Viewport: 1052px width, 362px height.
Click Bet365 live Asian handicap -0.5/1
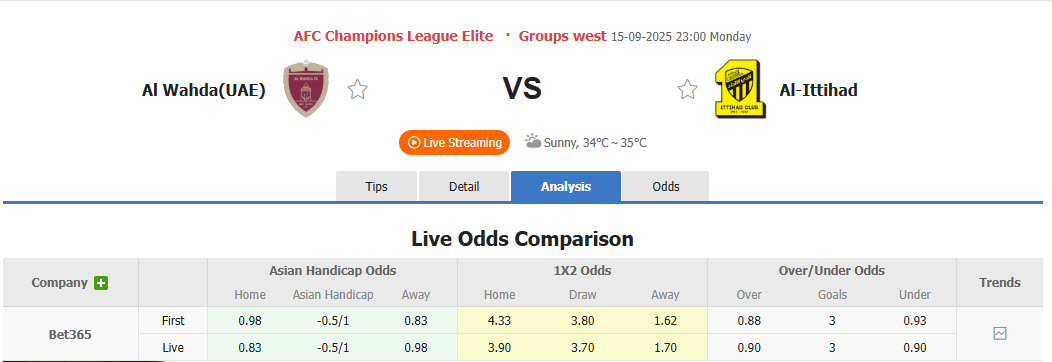[x=333, y=348]
